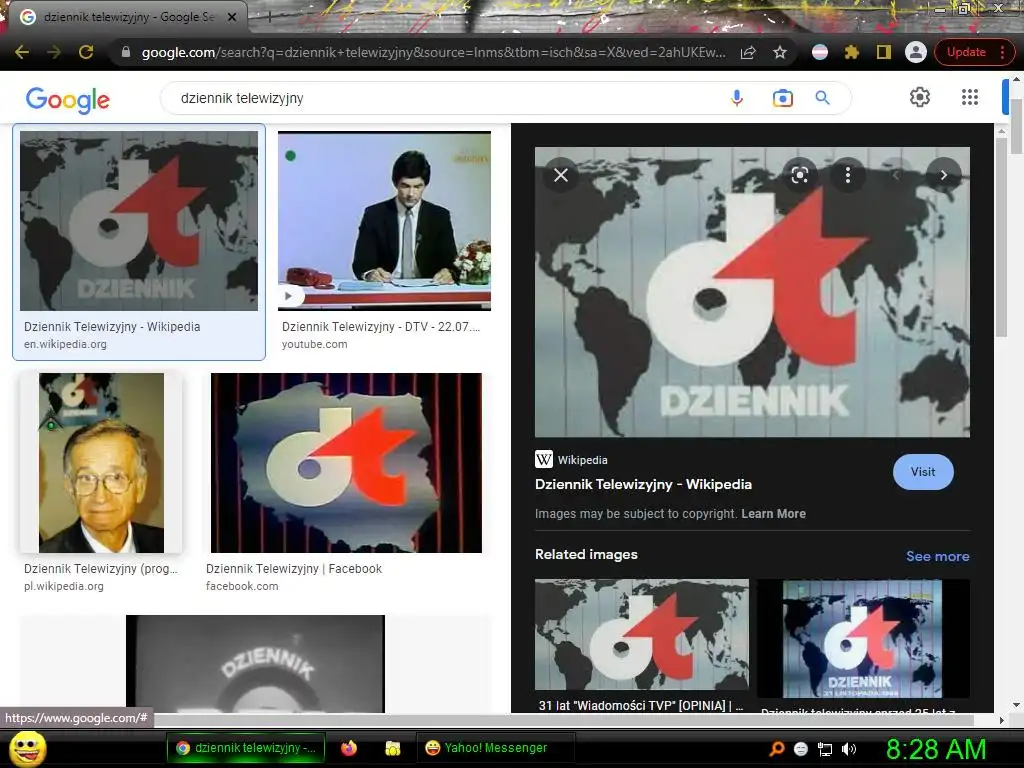Select the en.wikipedia.org DT logo result thumbnail
Screen dimensions: 1024x768
[x=138, y=221]
